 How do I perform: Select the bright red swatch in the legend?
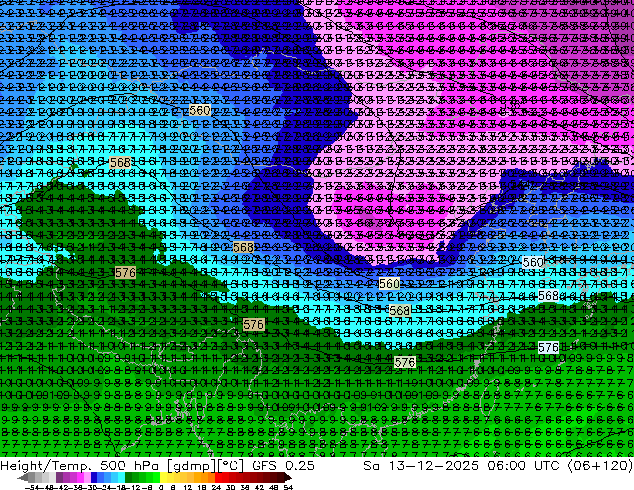pos(218,477)
